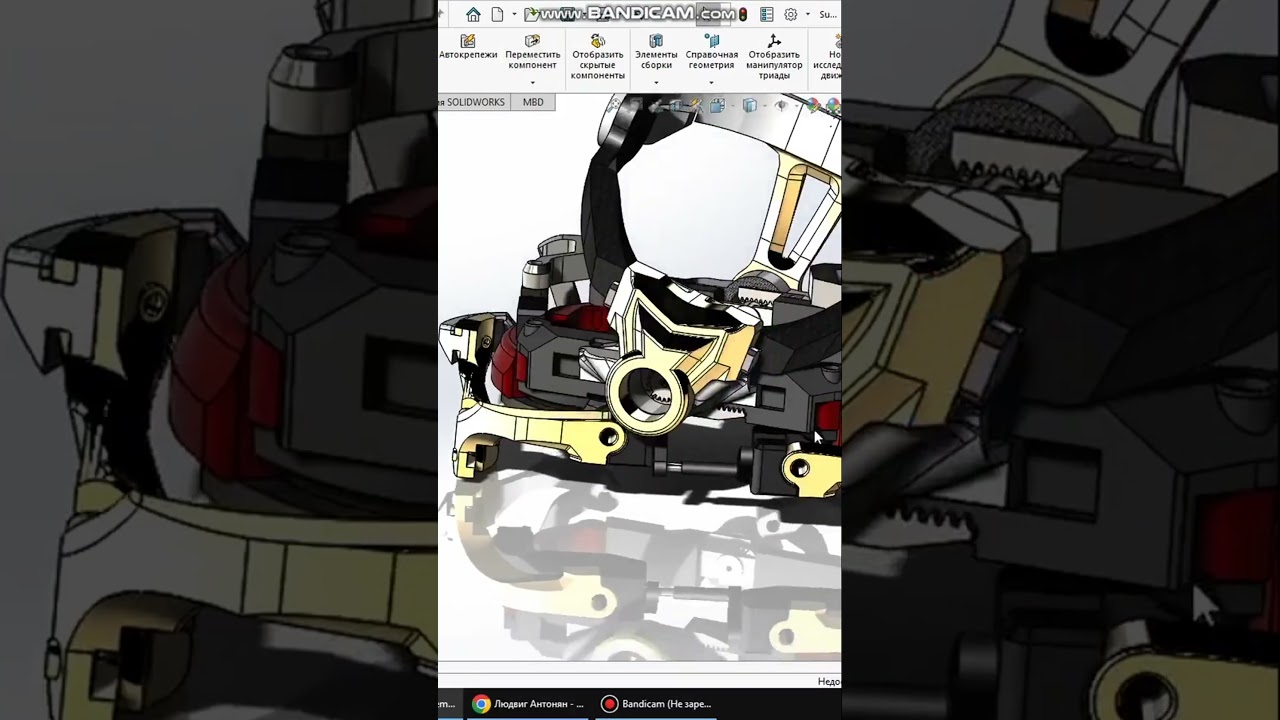The image size is (1280, 720).
Task: Click the Display Style cube icon
Action: 749,106
